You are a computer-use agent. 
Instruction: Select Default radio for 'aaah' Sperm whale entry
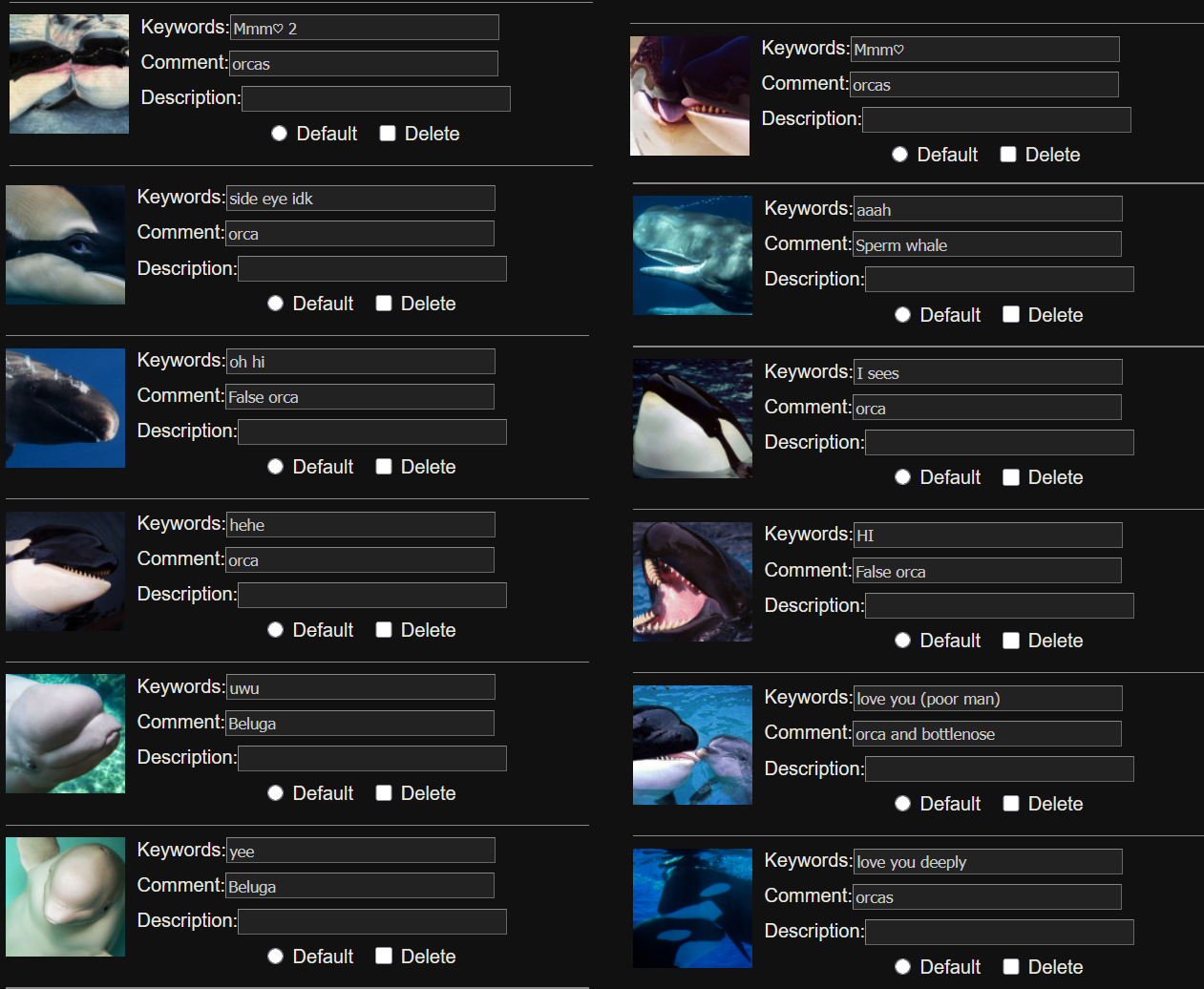902,315
